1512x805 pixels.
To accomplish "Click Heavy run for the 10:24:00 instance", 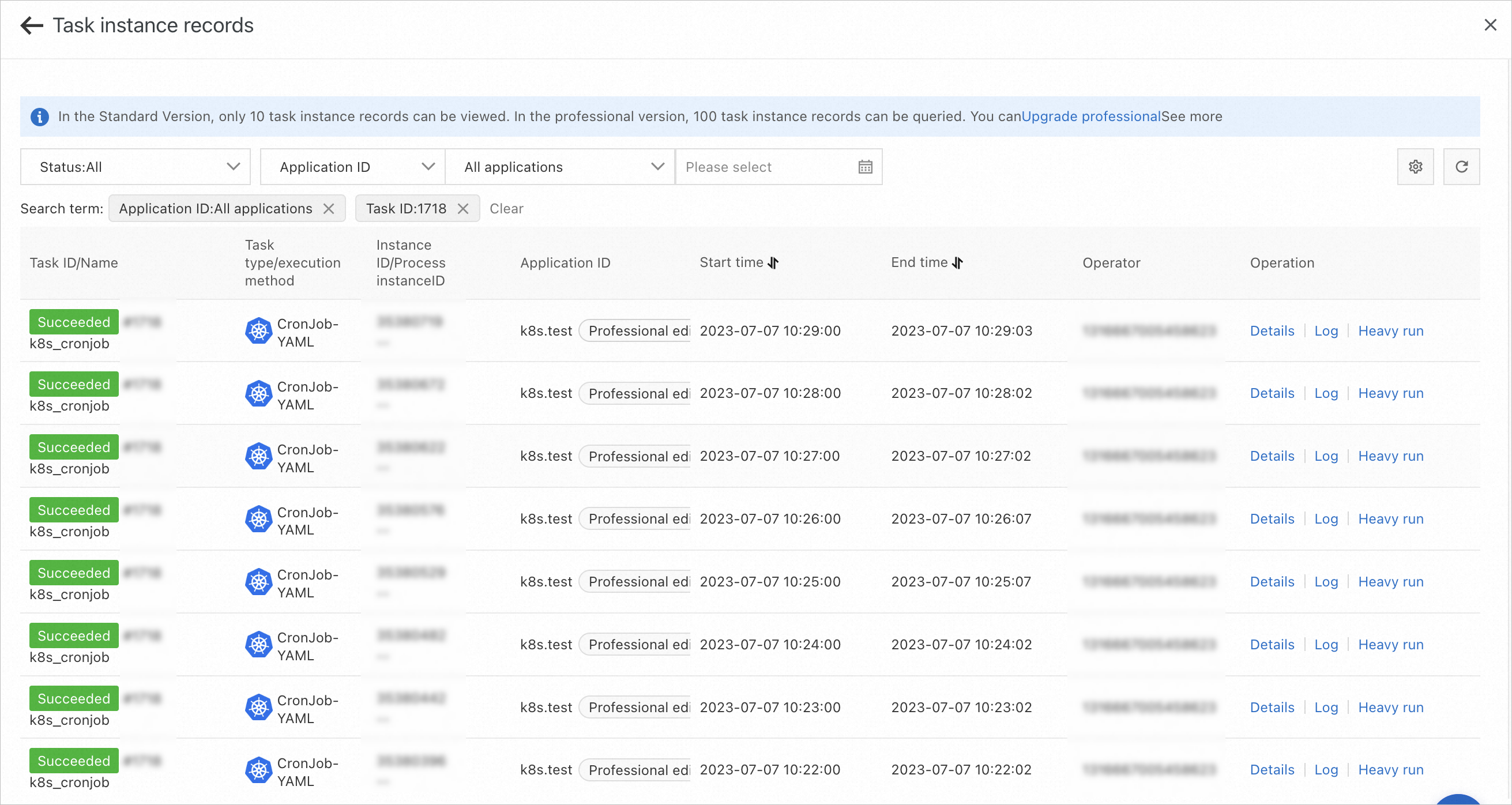I will [x=1390, y=644].
